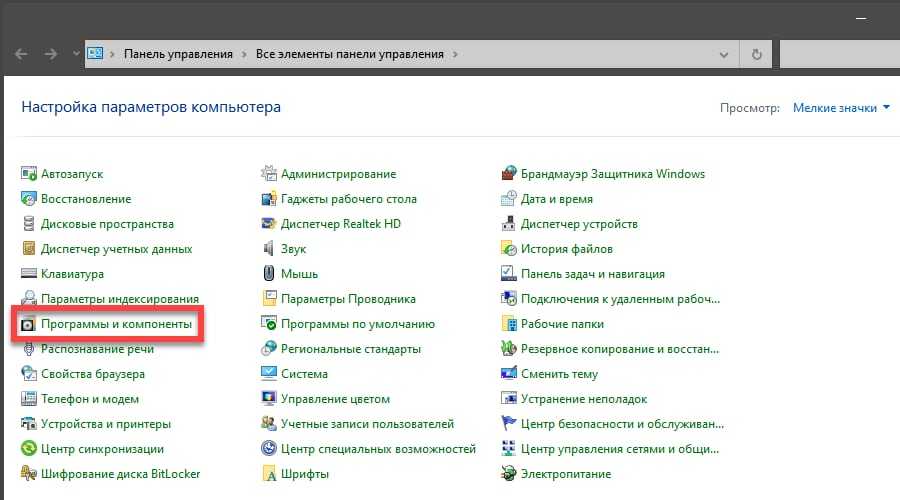Click the Программы и компоненты icon

[x=28, y=324]
